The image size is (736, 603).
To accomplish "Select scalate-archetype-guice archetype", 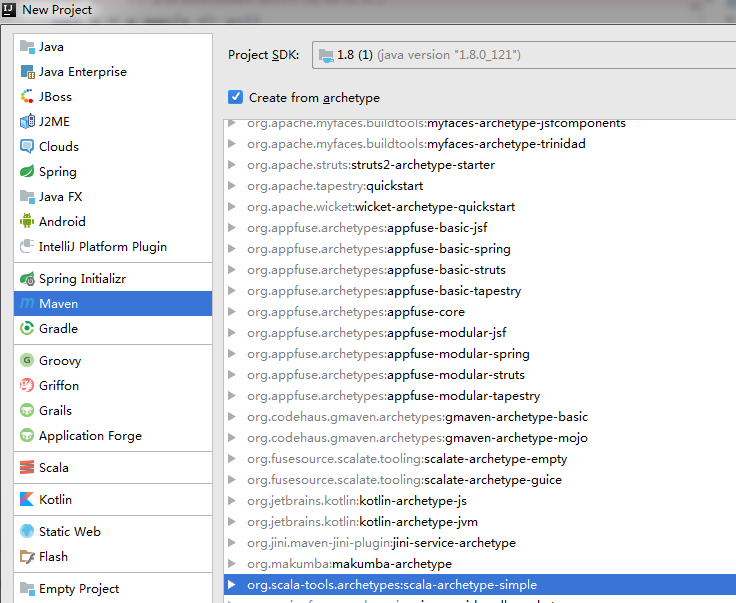I will click(405, 480).
